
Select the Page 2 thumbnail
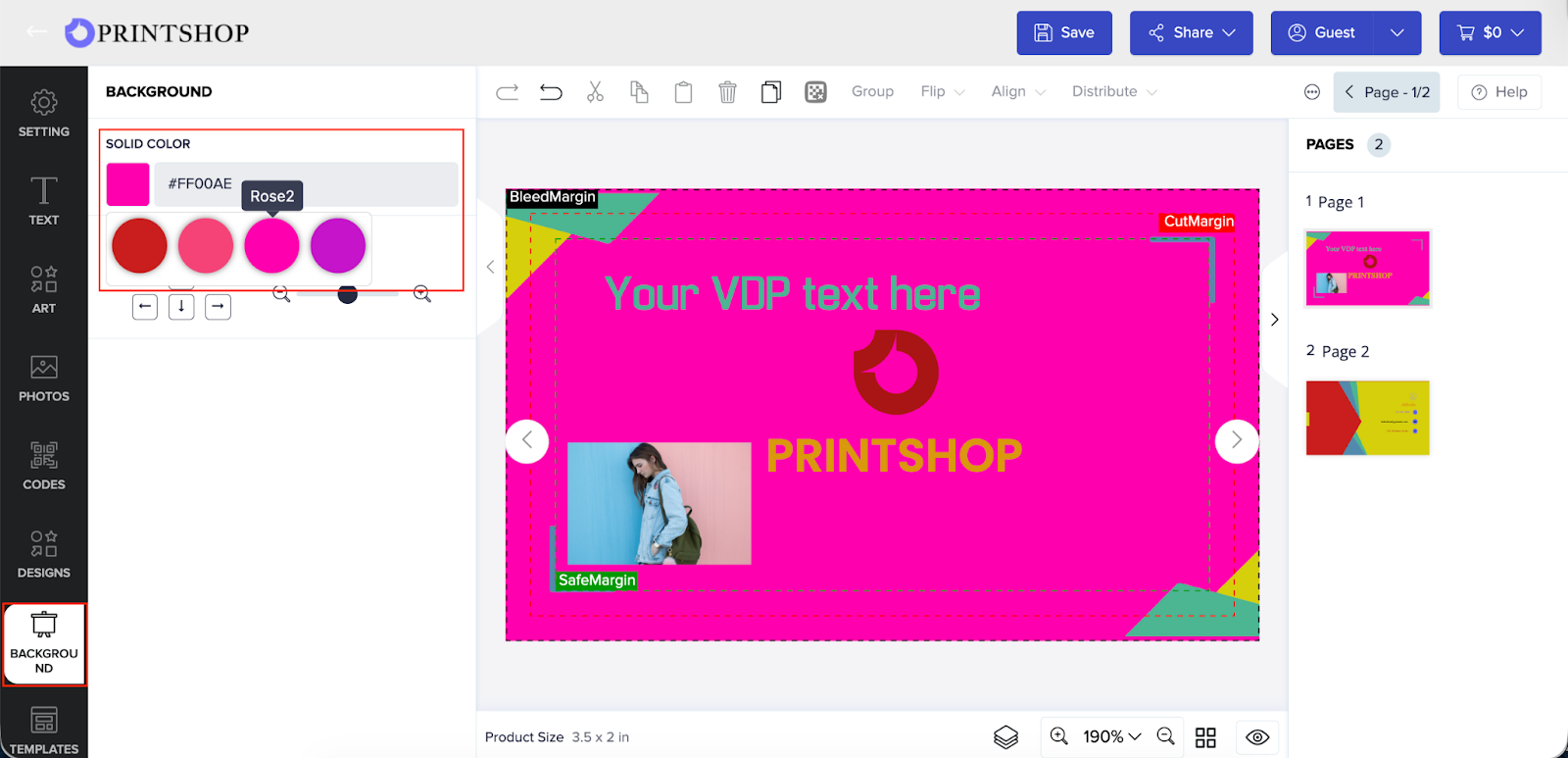(x=1367, y=418)
